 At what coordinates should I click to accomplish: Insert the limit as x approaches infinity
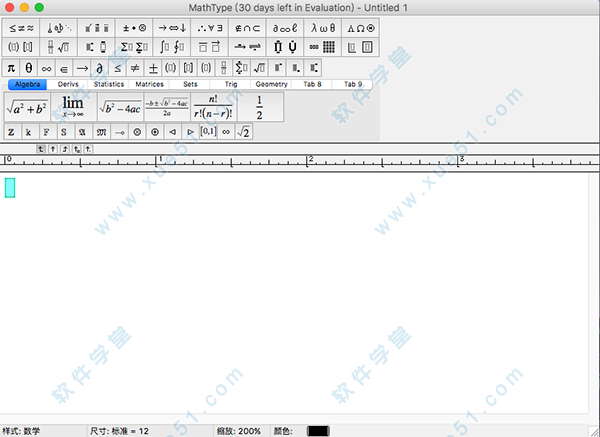[x=73, y=107]
